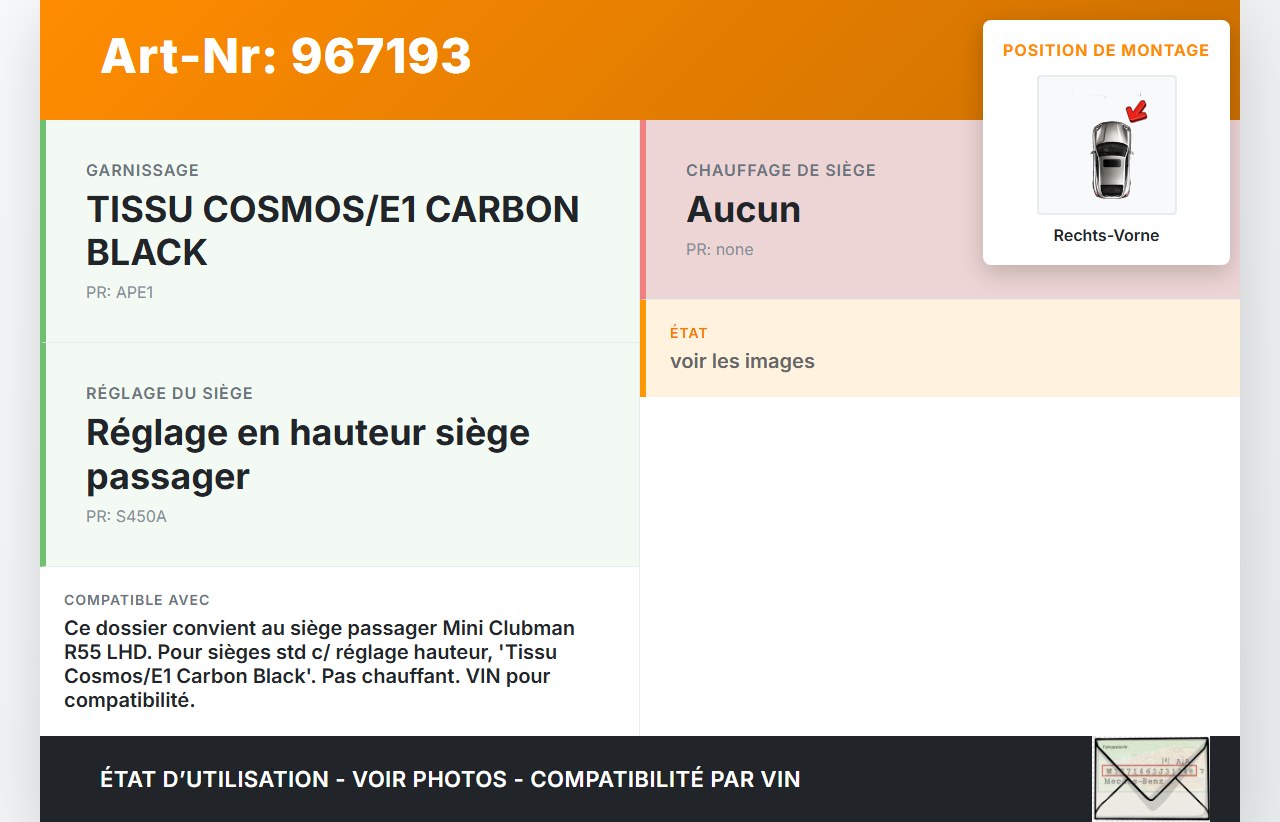The width and height of the screenshot is (1280, 822).
Task: Click the PR: S450A code
Action: tap(126, 517)
